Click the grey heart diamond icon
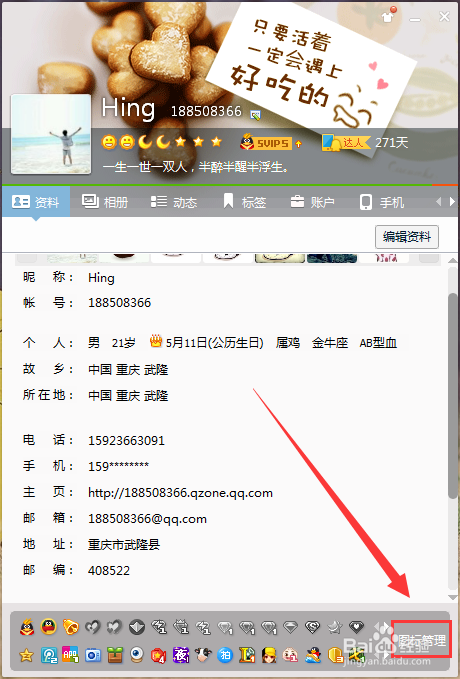The height and width of the screenshot is (679, 460). pos(356,627)
